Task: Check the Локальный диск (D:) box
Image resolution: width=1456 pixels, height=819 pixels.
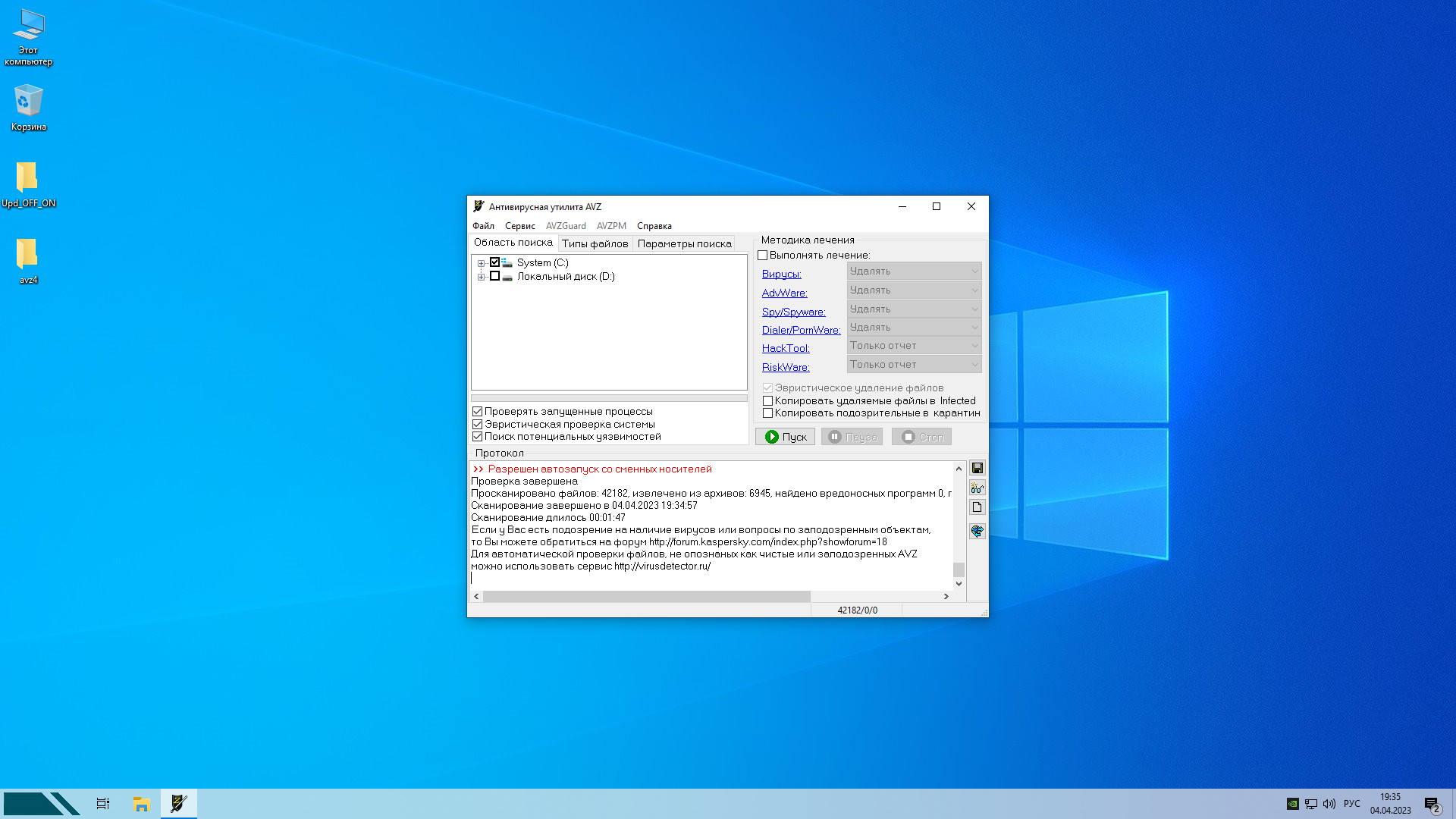Action: (494, 277)
